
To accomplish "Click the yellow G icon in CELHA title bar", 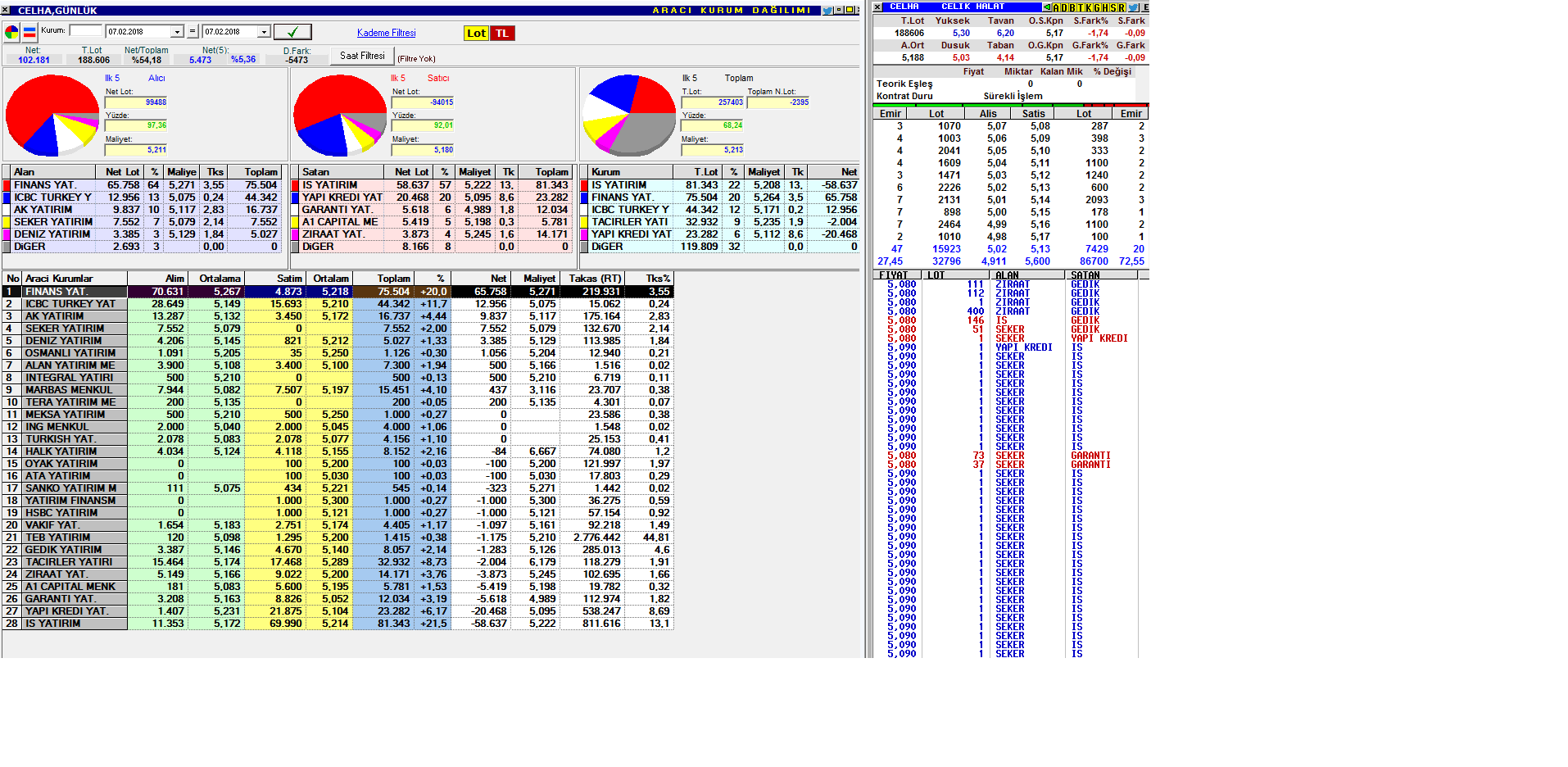I will [1097, 7].
